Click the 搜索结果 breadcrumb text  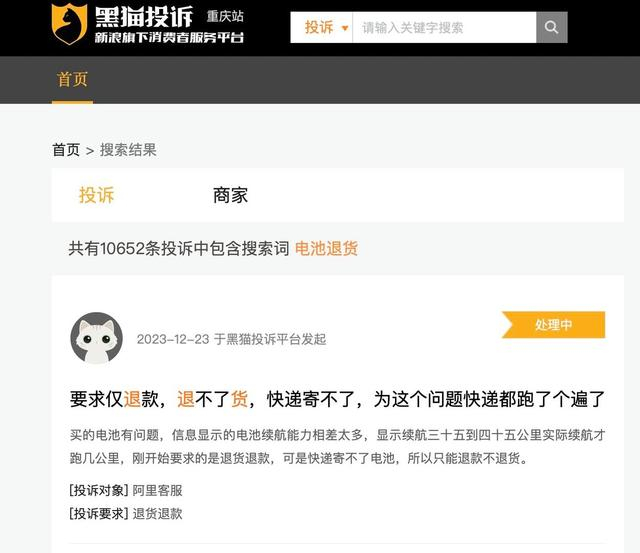[x=128, y=150]
